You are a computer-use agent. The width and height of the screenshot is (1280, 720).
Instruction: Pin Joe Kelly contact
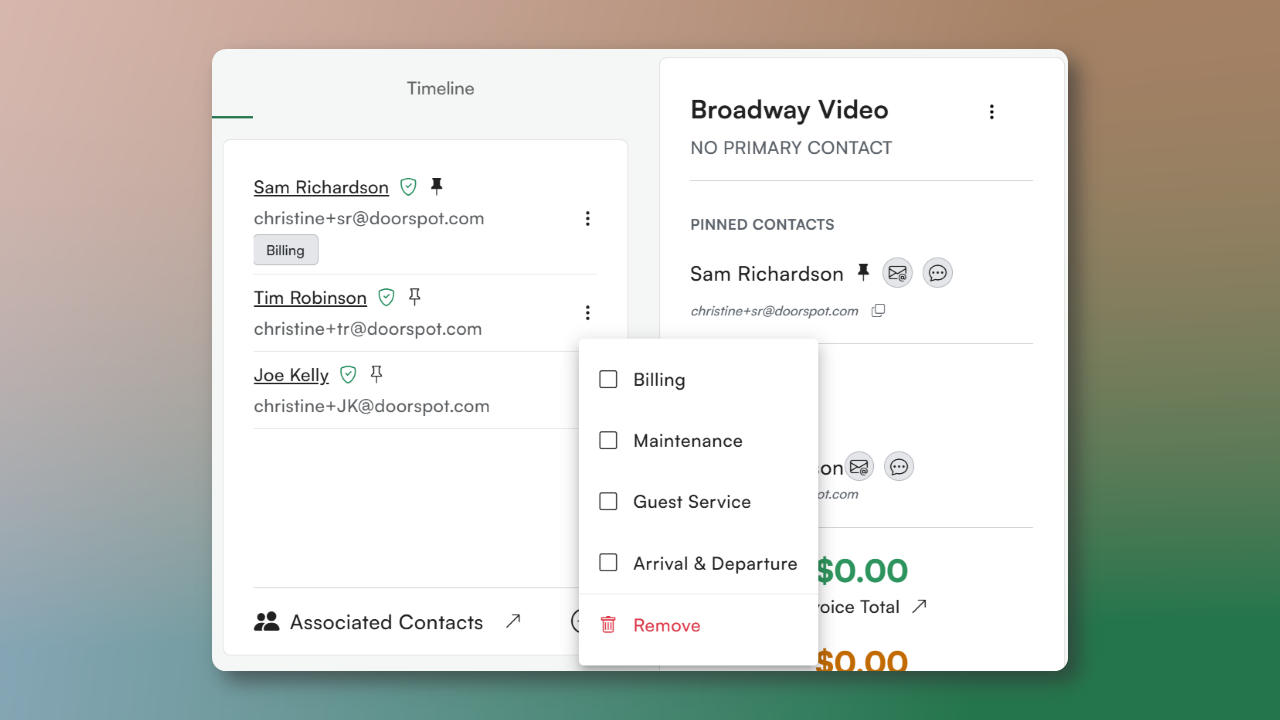(x=376, y=374)
